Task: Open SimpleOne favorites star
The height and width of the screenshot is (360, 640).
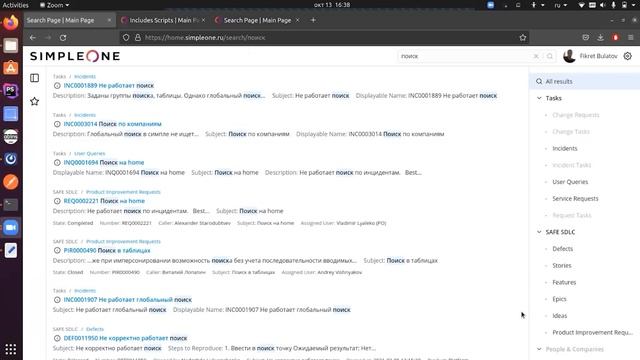Action: pos(35,101)
